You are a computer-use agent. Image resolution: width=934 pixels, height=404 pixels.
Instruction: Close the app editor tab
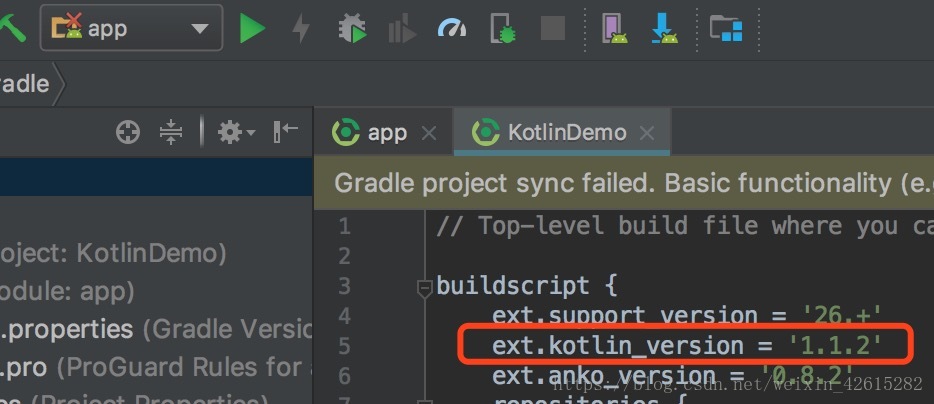point(428,133)
